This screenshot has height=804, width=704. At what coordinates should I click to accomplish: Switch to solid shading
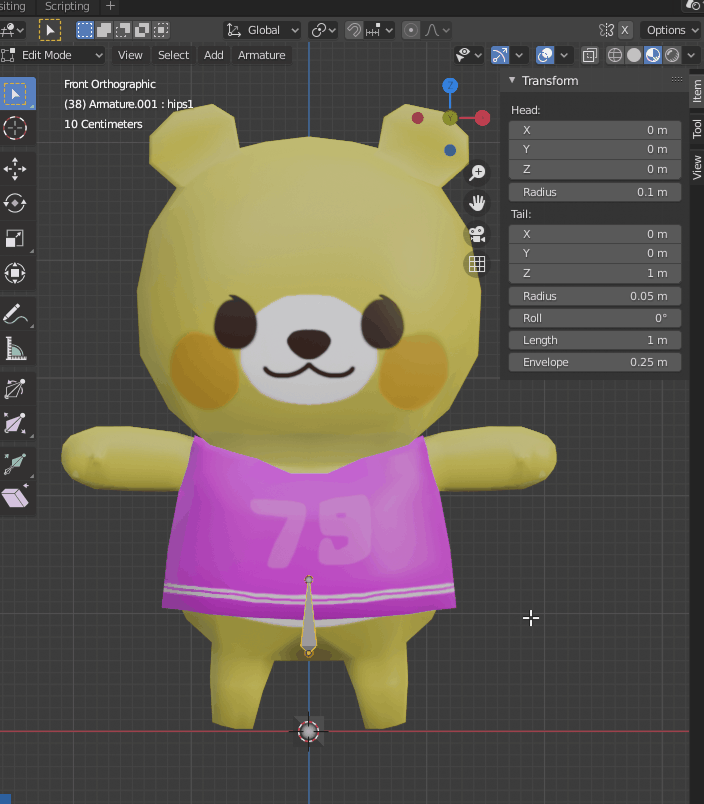click(x=634, y=55)
